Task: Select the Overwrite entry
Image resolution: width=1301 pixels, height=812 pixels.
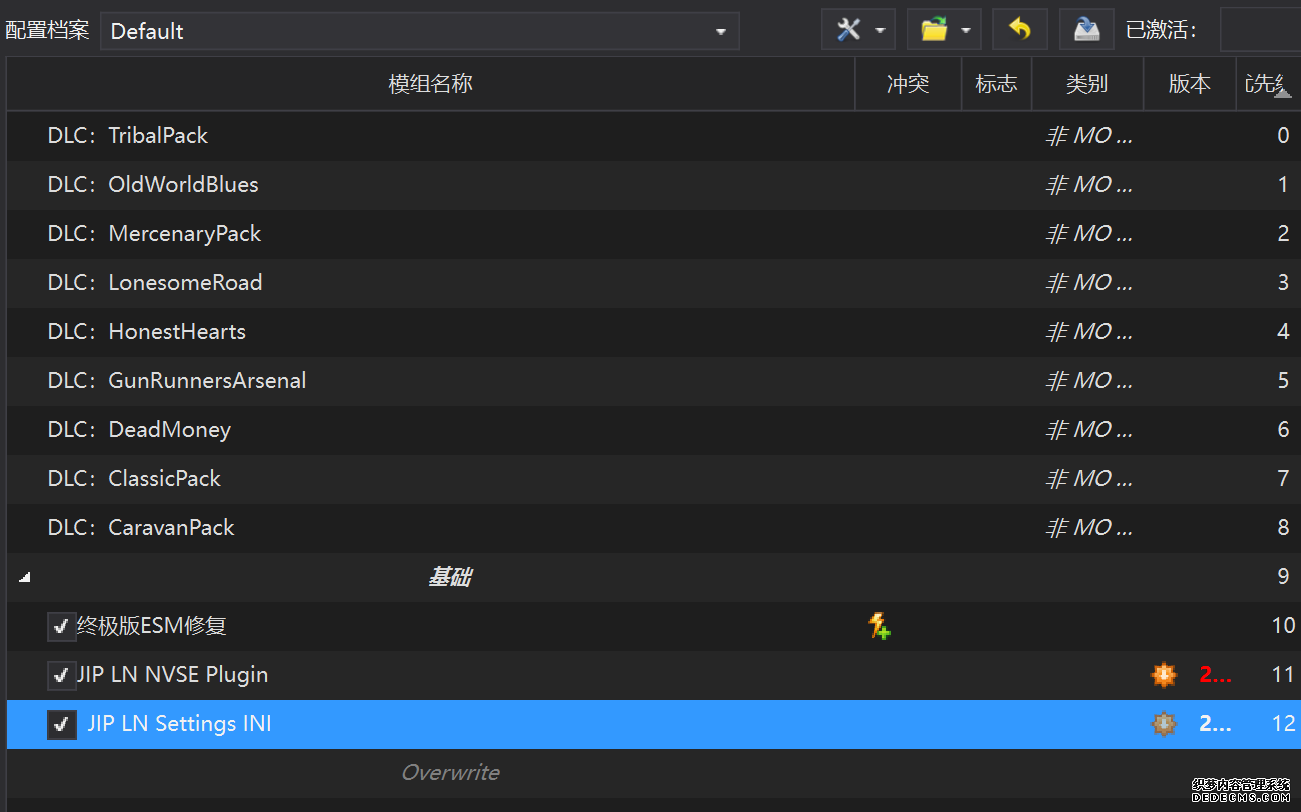Action: (450, 773)
